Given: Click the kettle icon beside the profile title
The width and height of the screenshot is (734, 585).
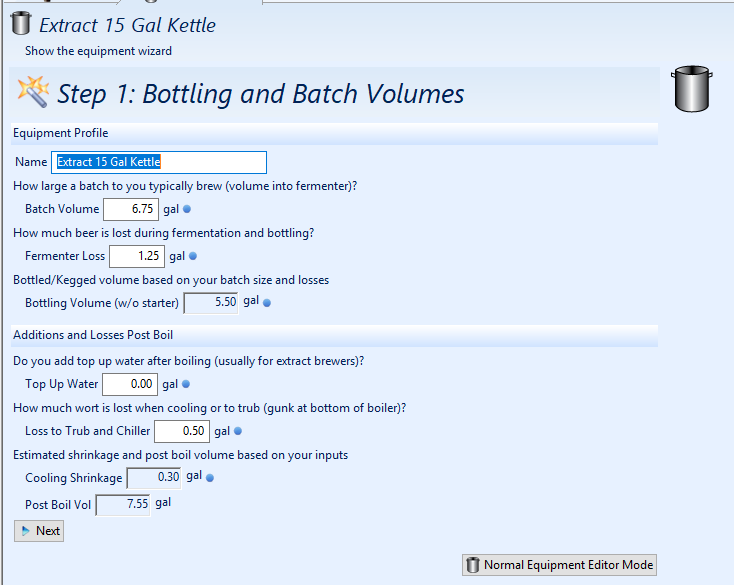Looking at the screenshot, I should tap(21, 23).
